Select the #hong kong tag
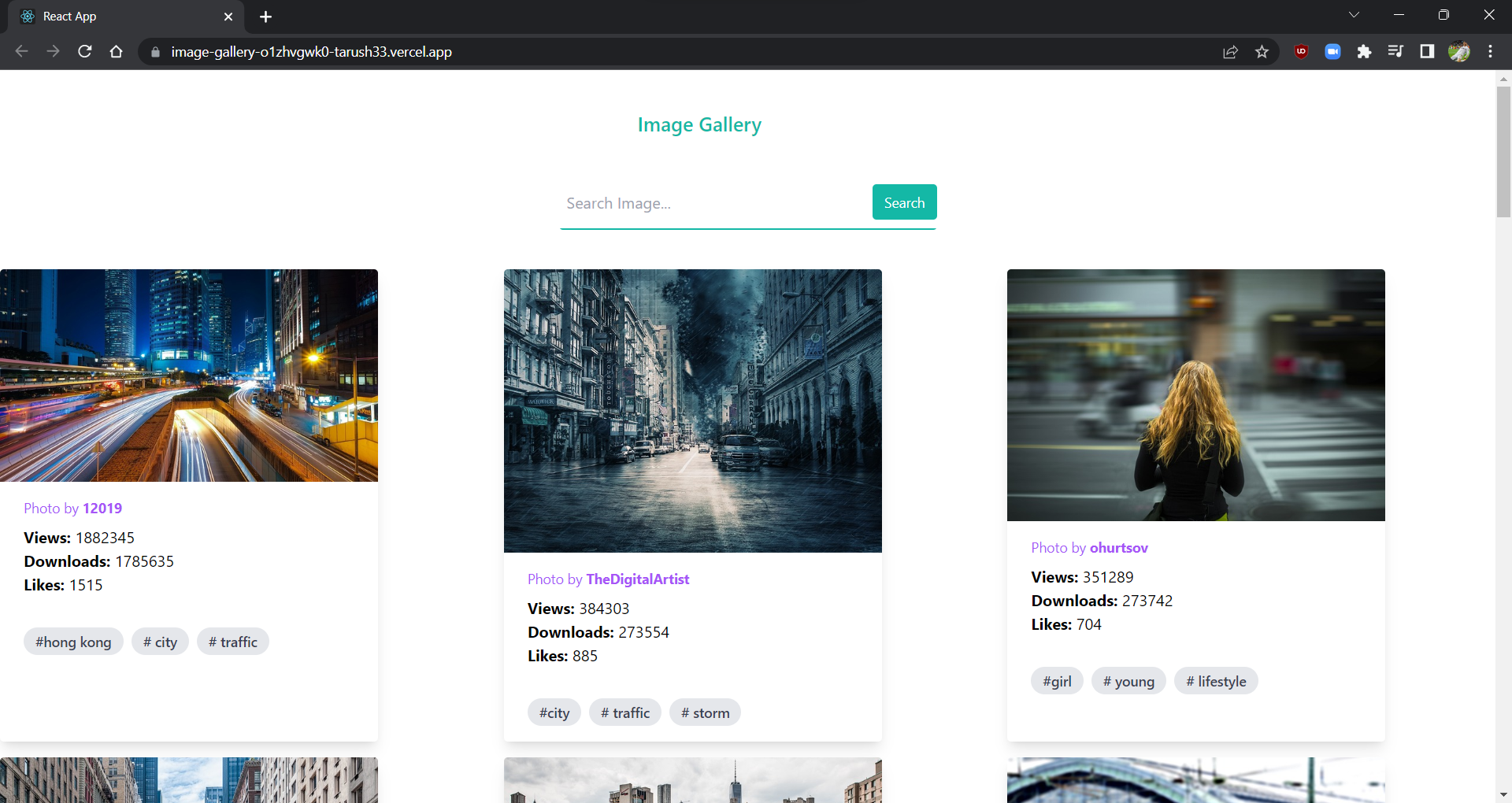The width and height of the screenshot is (1512, 803). tap(73, 642)
